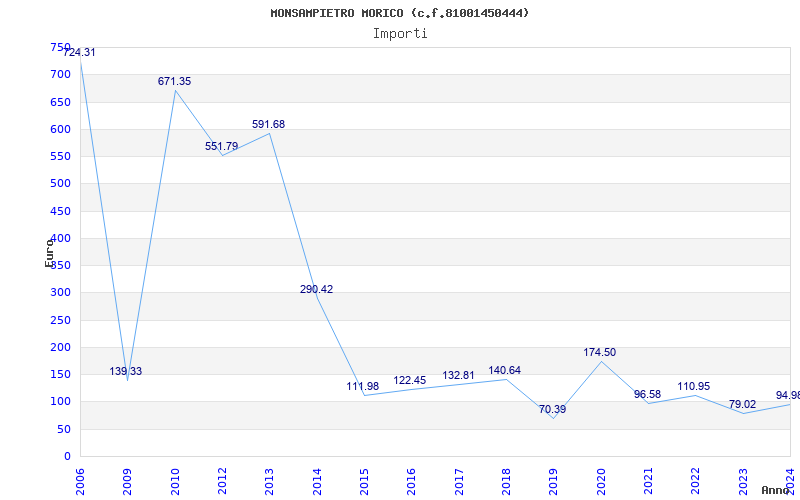Click the 2010 x-axis year label
The image size is (800, 500).
174,482
